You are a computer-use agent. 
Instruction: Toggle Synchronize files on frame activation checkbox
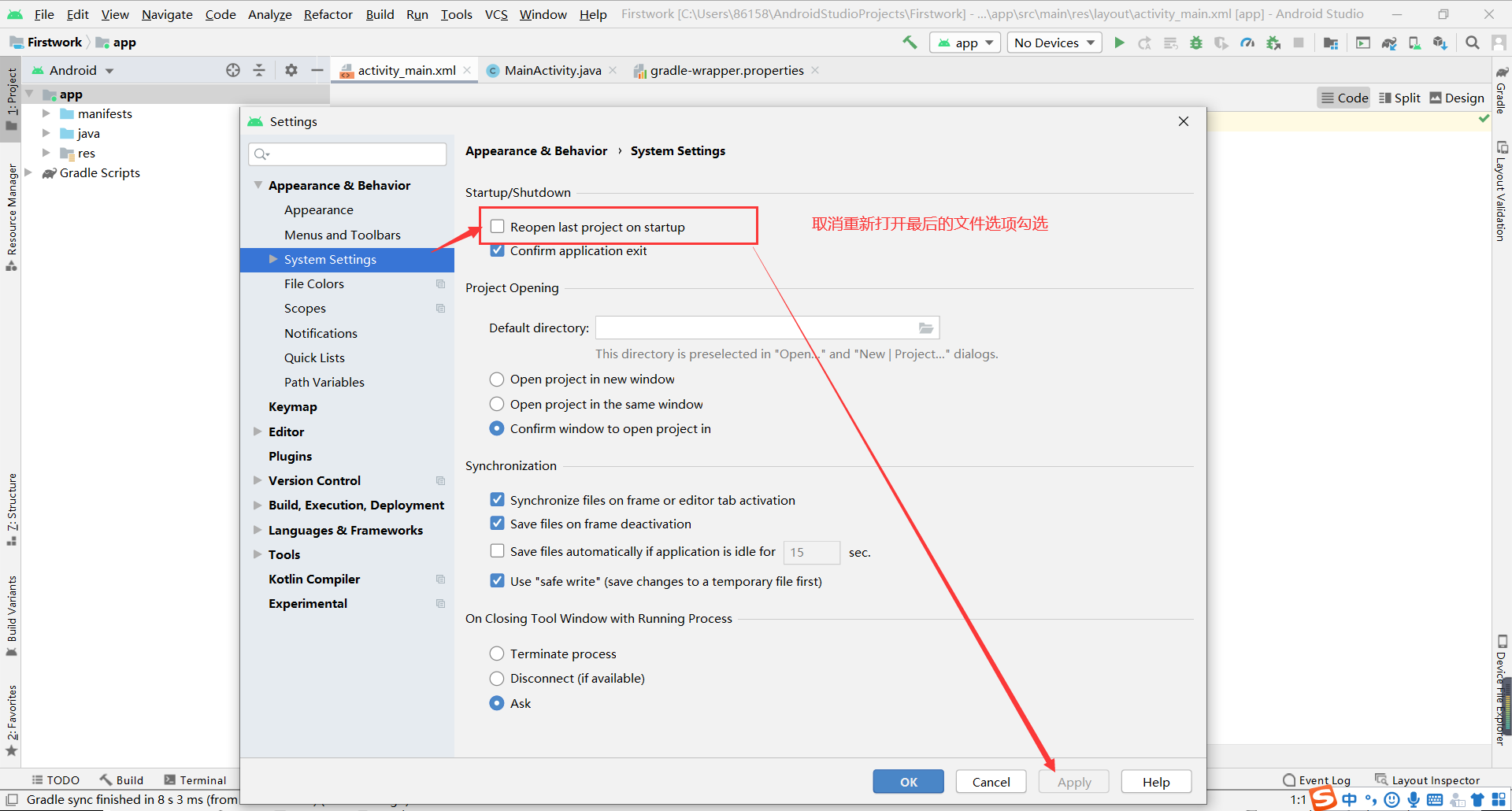point(497,499)
